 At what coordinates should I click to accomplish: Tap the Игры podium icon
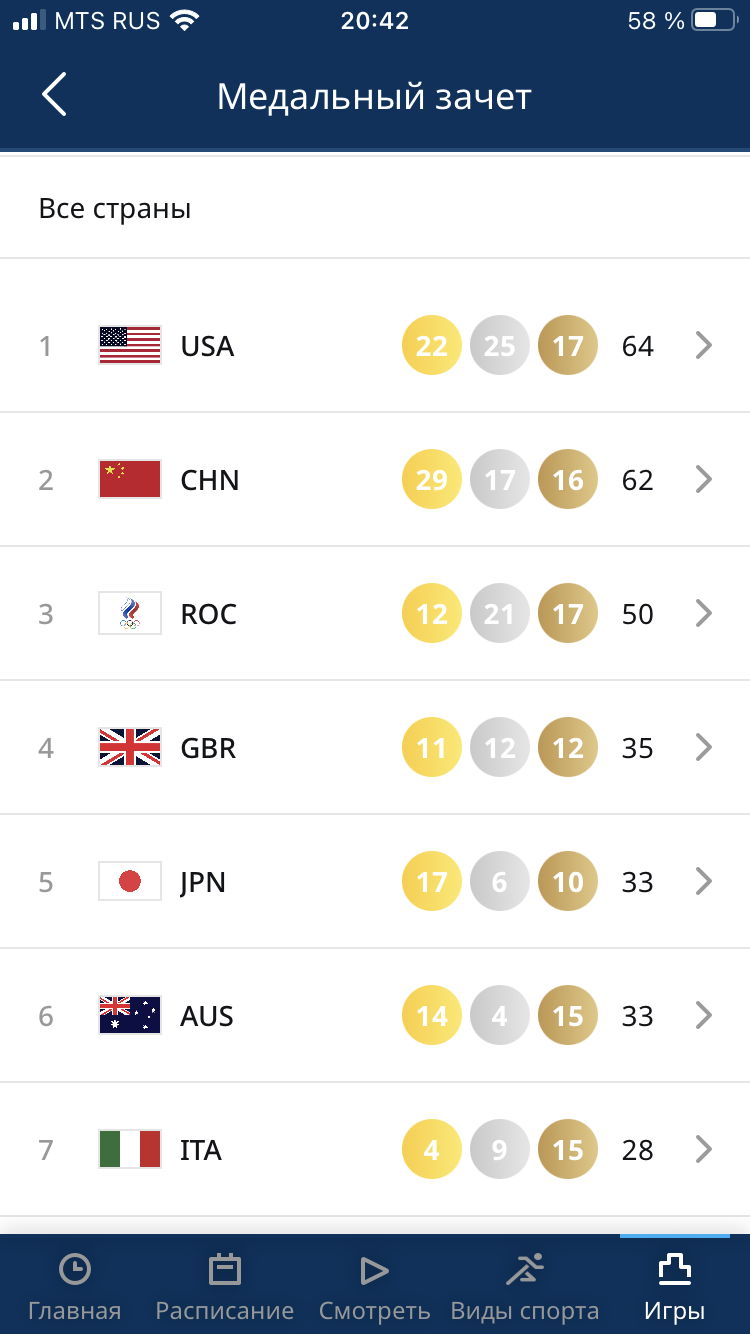[x=674, y=1270]
